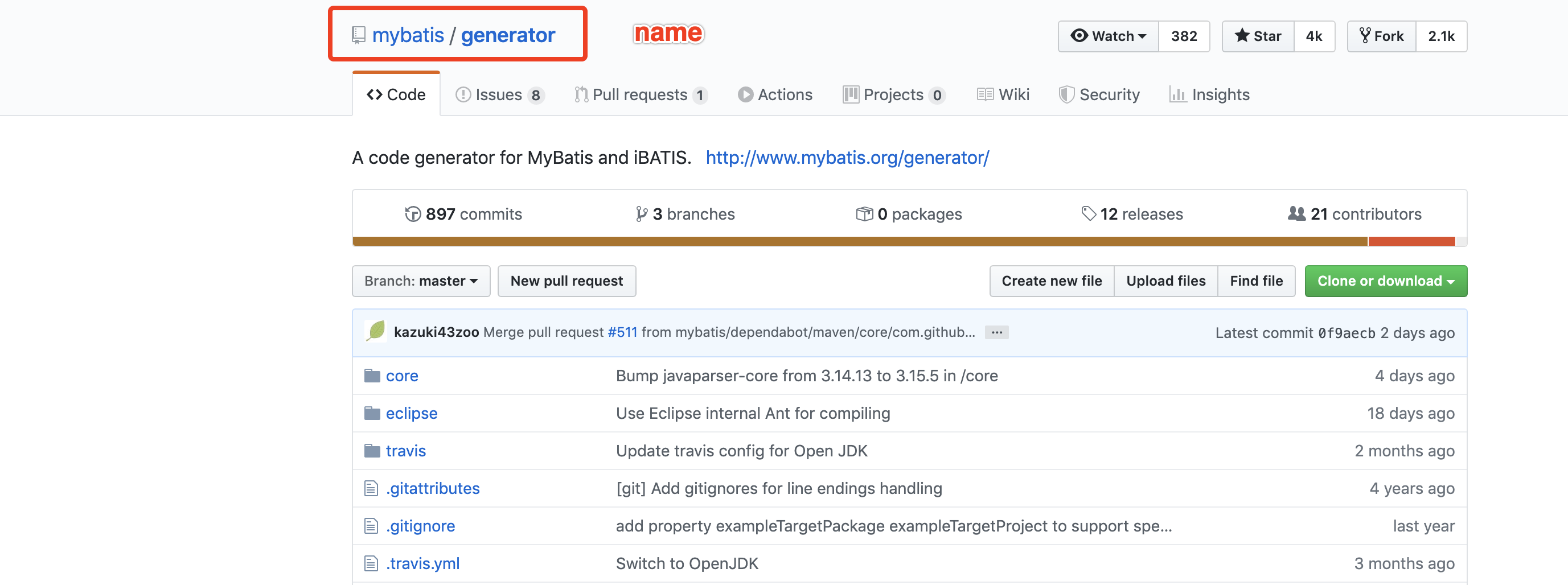Click the contributors people icon
1568x585 pixels.
1296,214
